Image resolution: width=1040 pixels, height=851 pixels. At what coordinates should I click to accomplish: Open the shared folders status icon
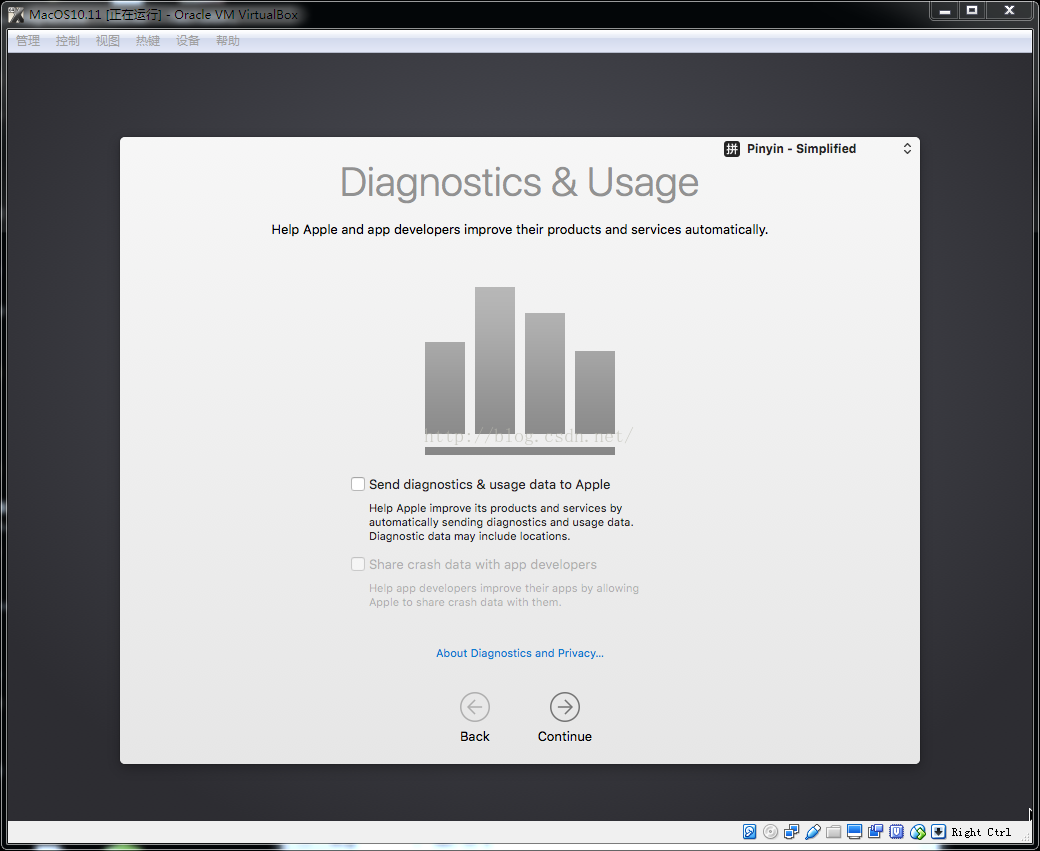(x=834, y=831)
